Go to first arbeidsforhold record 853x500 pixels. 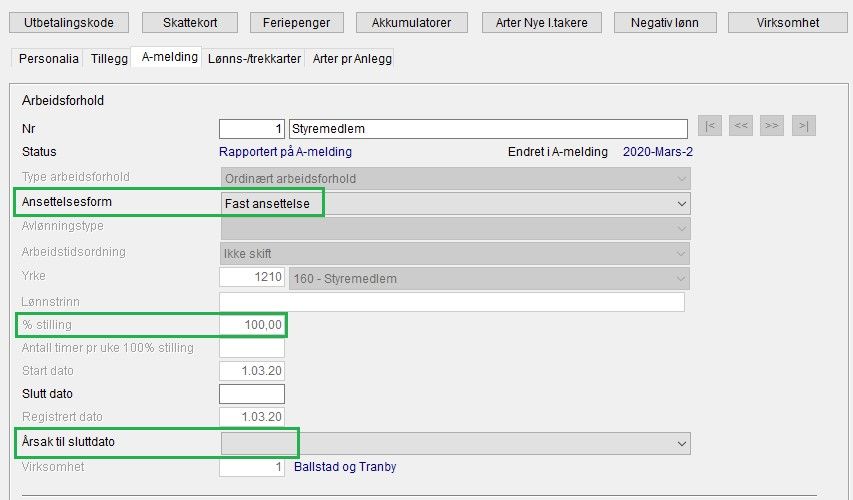[709, 126]
